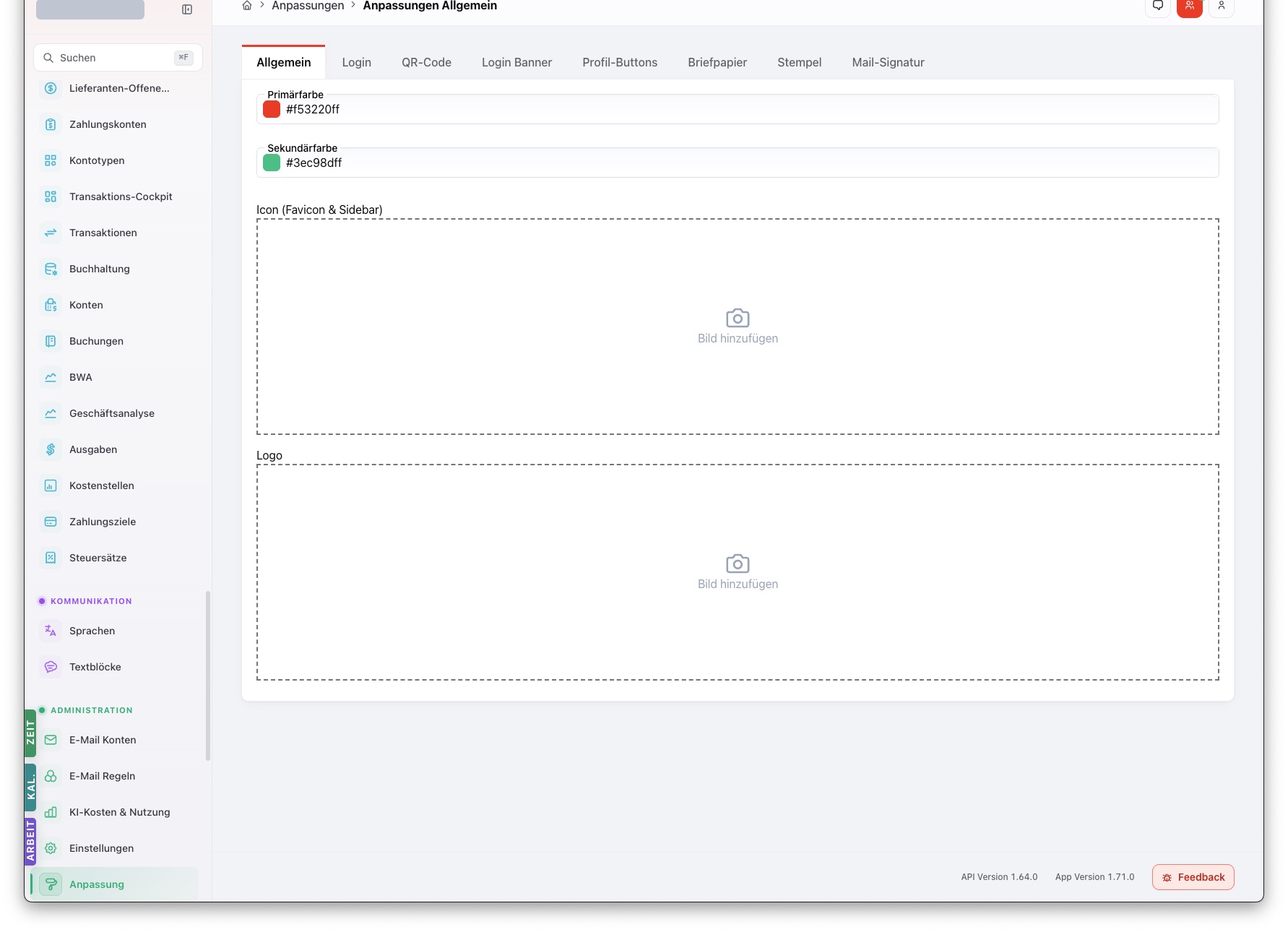This screenshot has height=932, width=1288.
Task: Click the Transaktionen arrows icon
Action: 51,233
